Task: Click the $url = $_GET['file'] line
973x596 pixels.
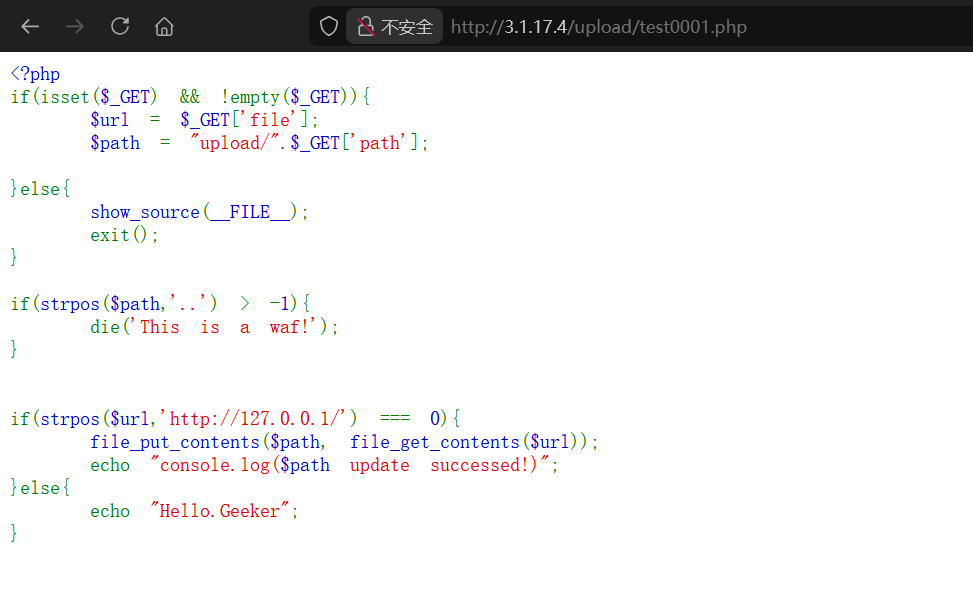Action: click(x=204, y=120)
